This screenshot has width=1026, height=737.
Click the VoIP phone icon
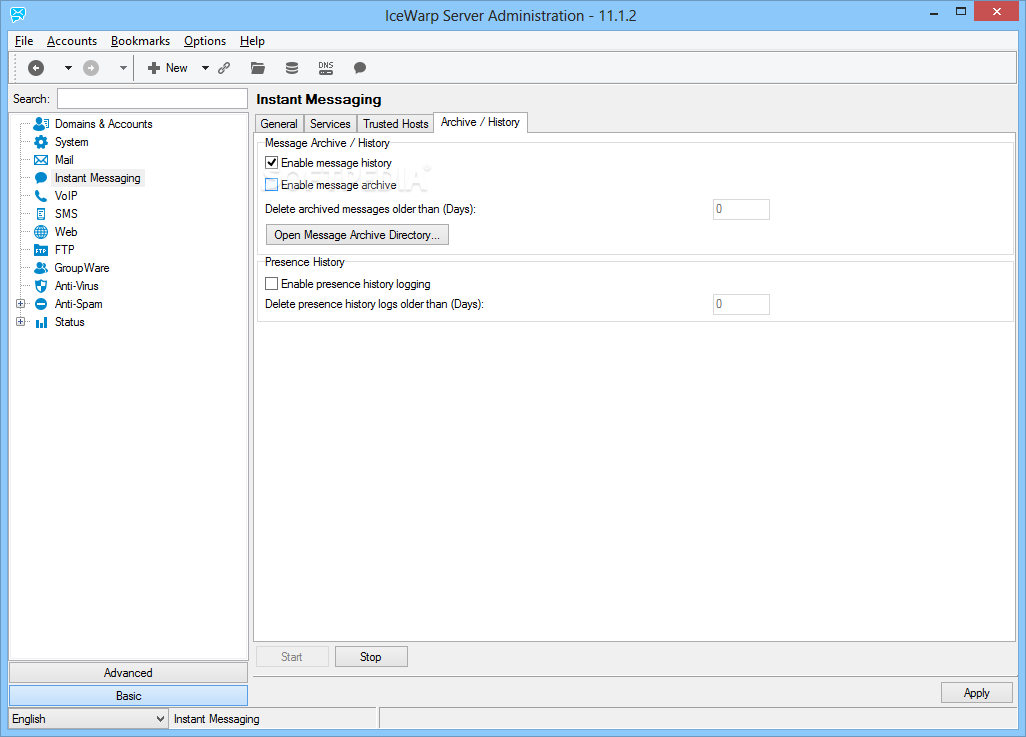tap(41, 196)
